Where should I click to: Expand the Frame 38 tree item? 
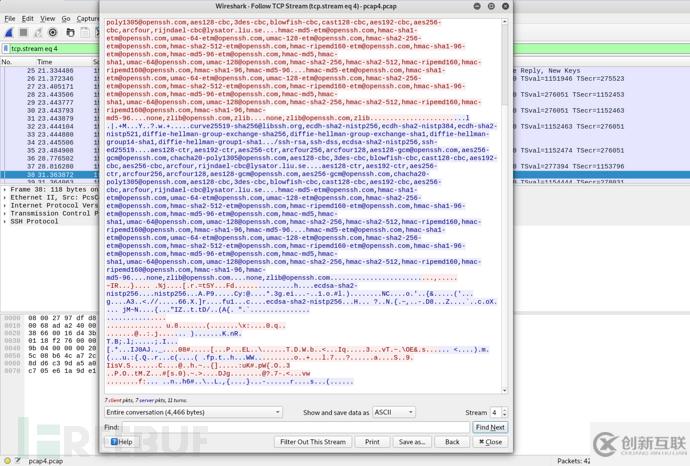[x=5, y=189]
